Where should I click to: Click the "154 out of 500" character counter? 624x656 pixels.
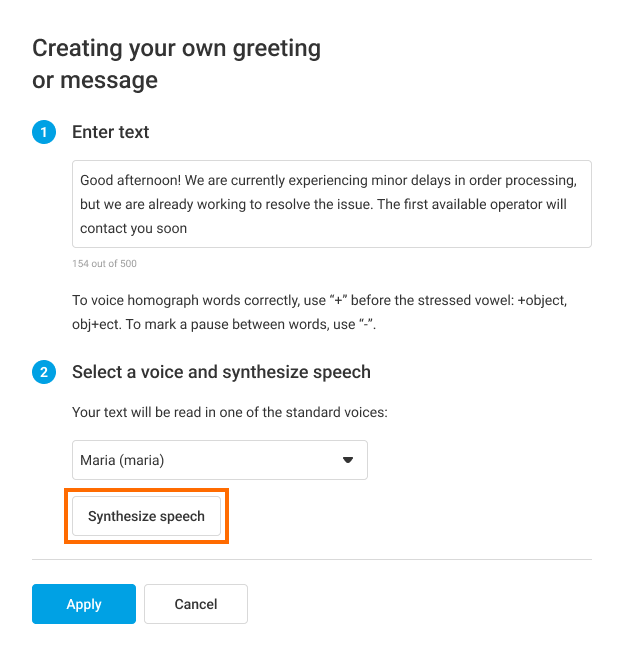tap(104, 264)
